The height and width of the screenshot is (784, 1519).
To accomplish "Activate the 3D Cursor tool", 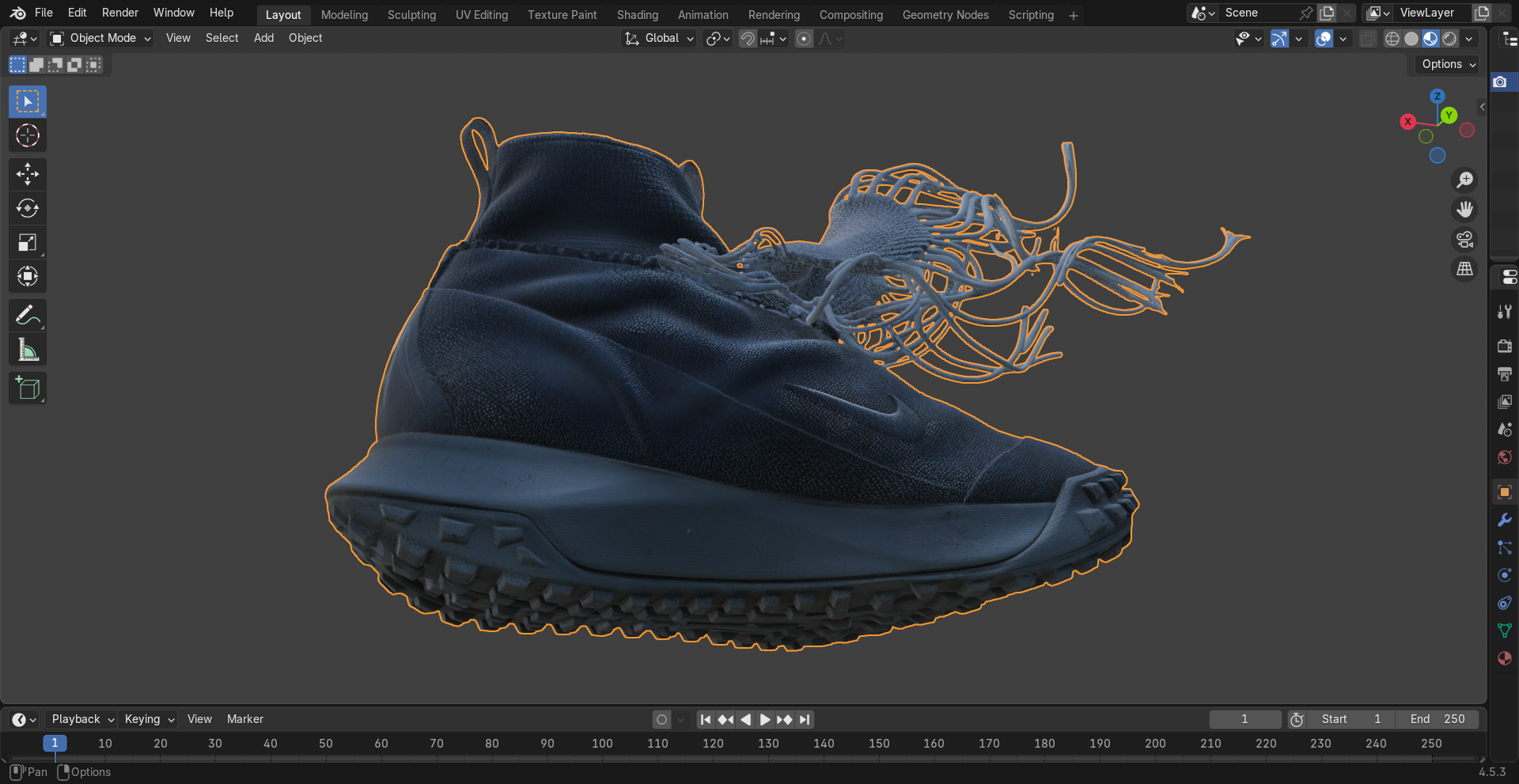I will point(28,135).
